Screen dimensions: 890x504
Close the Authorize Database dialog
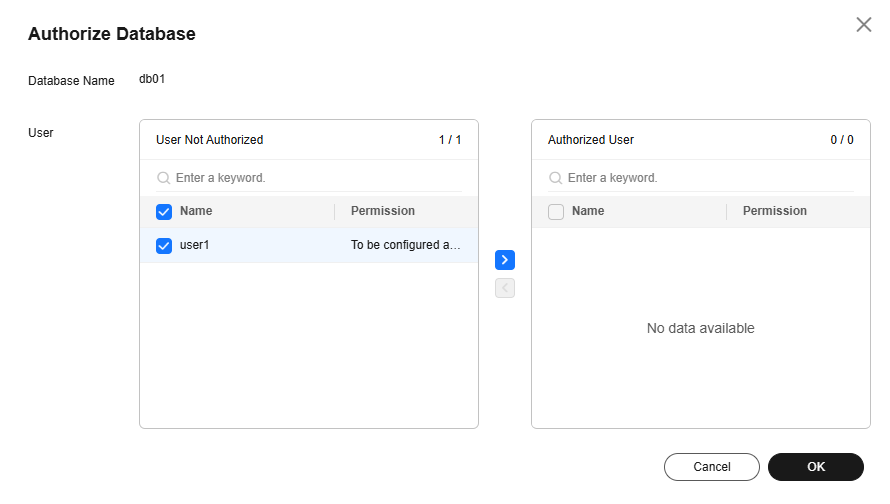(x=864, y=25)
